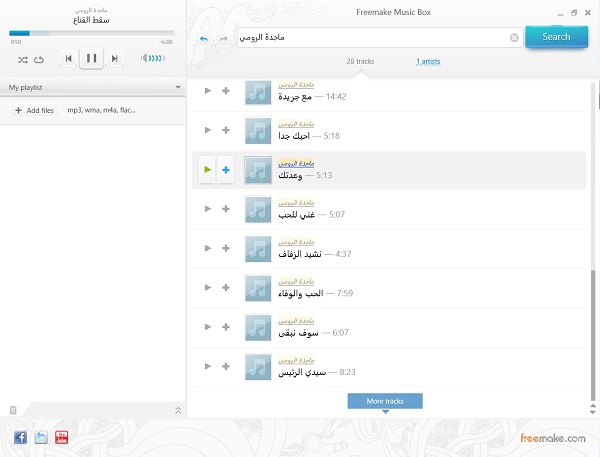Screen dimensions: 600x457
Task: Add the 4:37 track to playlist
Action: click(226, 248)
